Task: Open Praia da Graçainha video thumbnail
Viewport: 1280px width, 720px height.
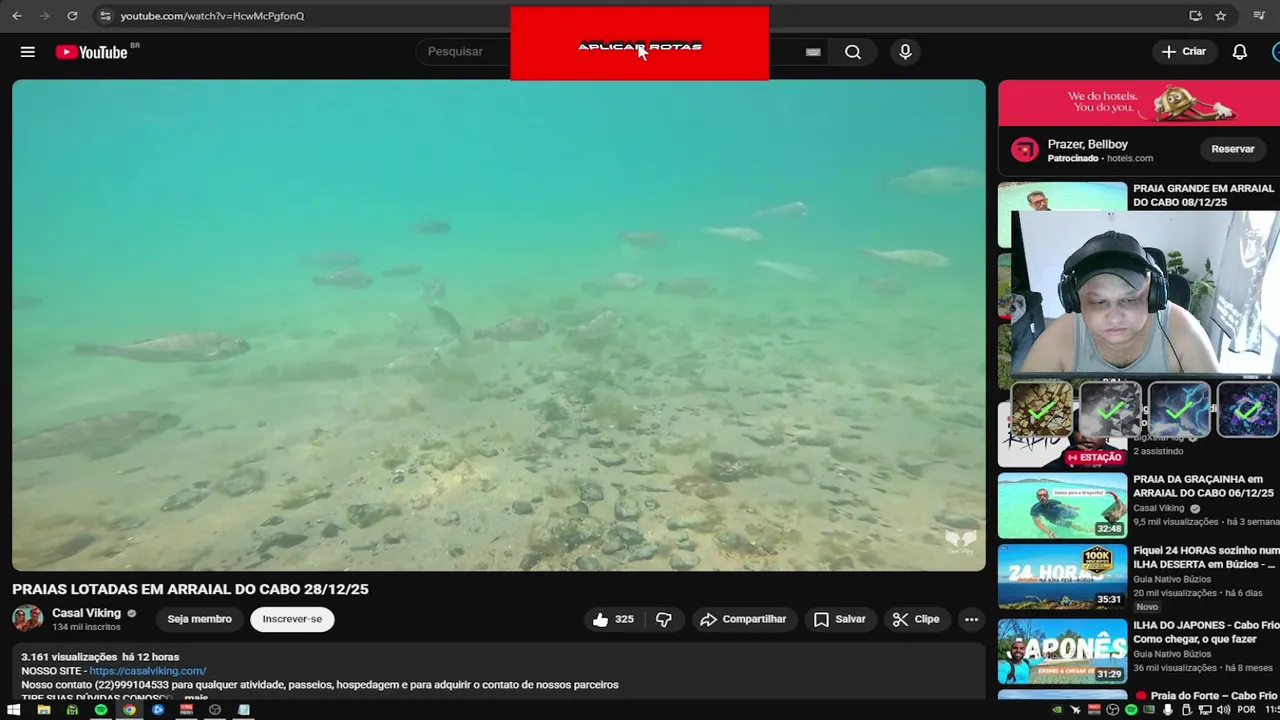Action: click(x=1062, y=506)
